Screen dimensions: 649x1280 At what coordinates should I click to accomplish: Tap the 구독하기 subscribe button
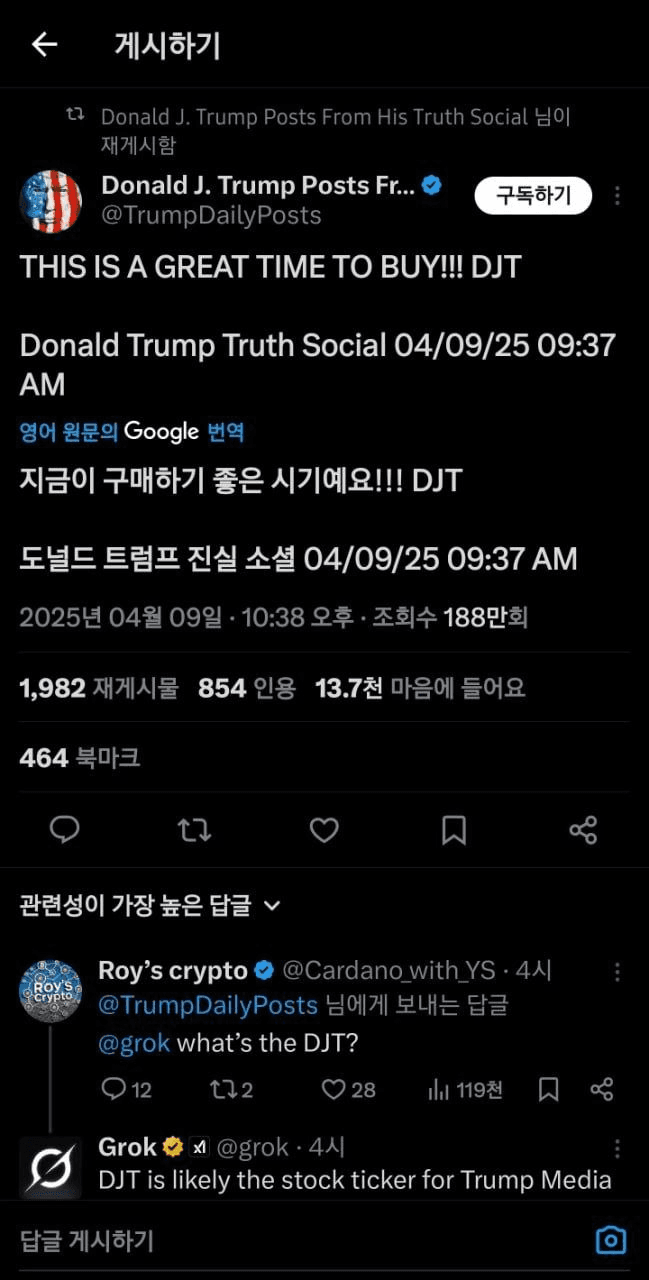tap(533, 196)
